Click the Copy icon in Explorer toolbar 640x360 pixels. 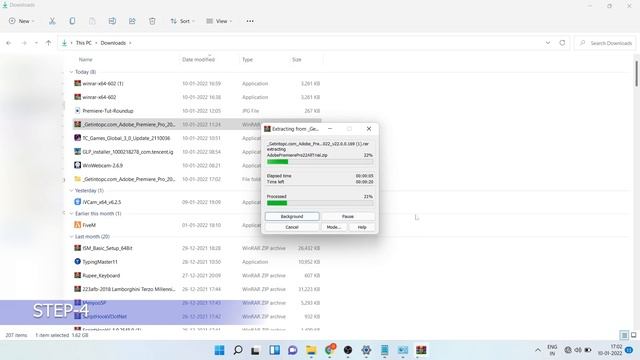tap(72, 21)
